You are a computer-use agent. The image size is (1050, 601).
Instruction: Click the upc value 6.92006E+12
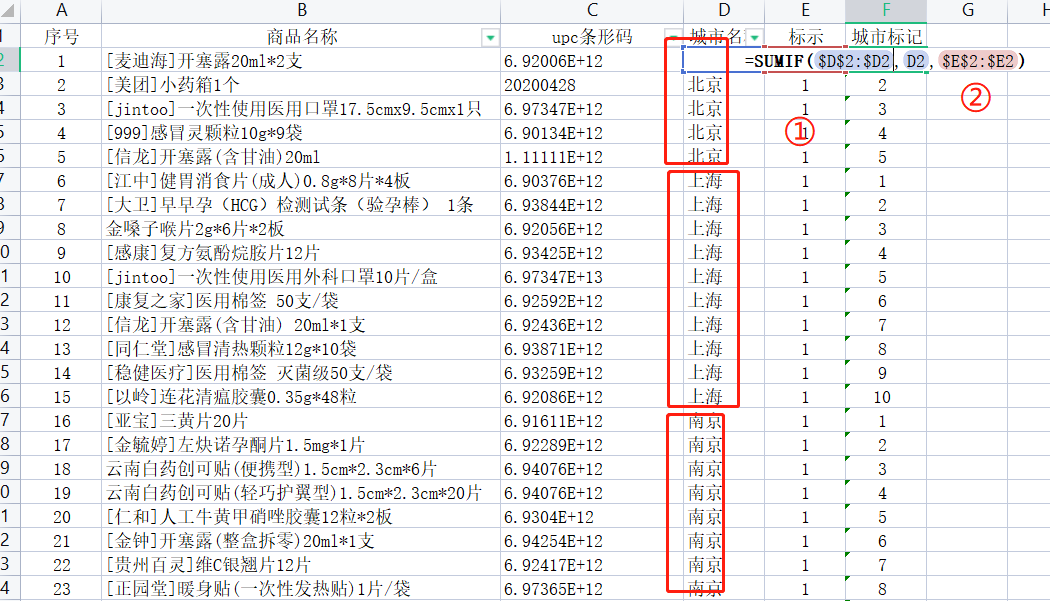tap(554, 62)
